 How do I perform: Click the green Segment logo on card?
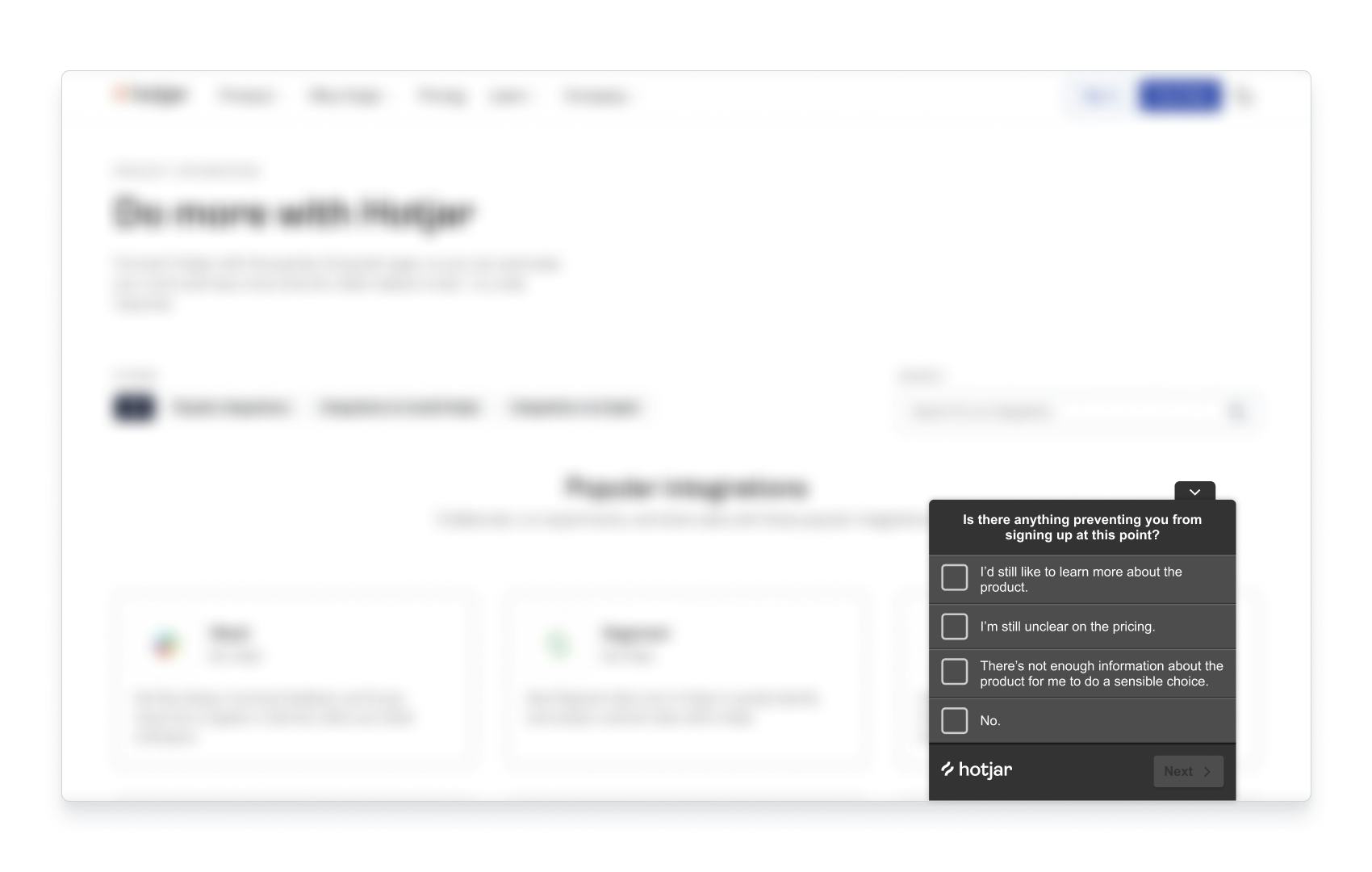pos(558,644)
